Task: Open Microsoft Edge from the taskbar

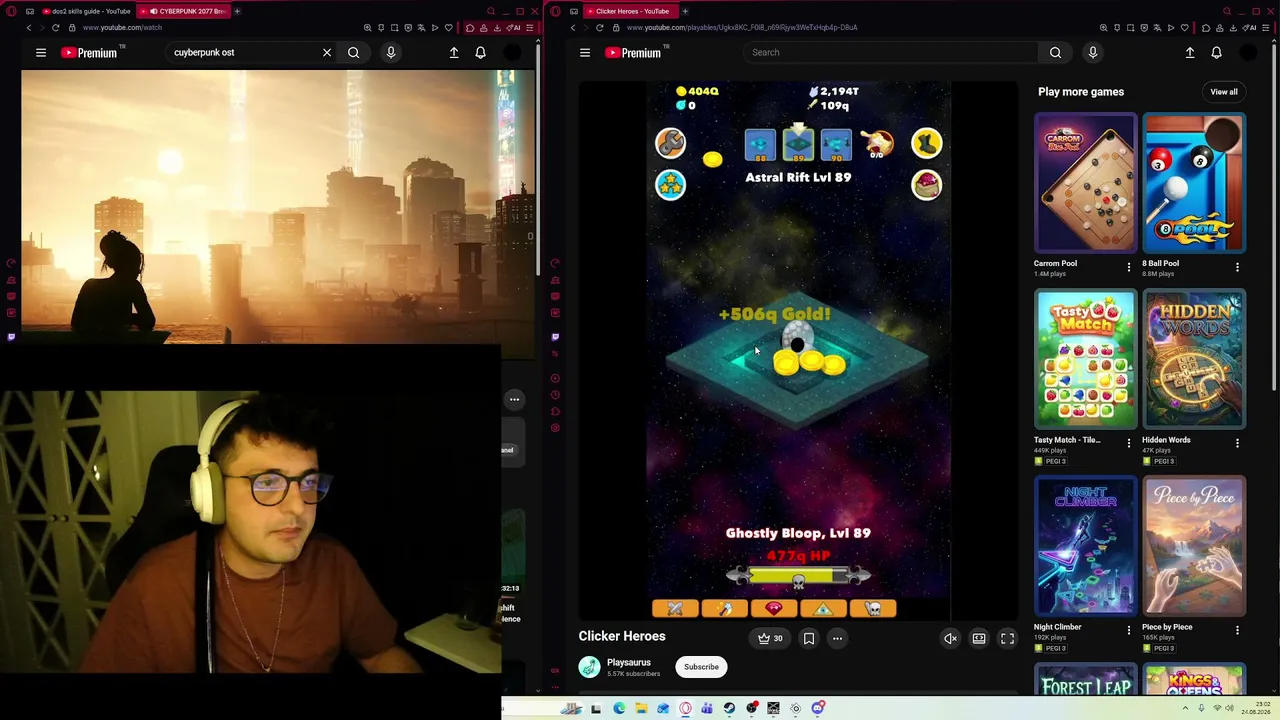Action: point(619,709)
